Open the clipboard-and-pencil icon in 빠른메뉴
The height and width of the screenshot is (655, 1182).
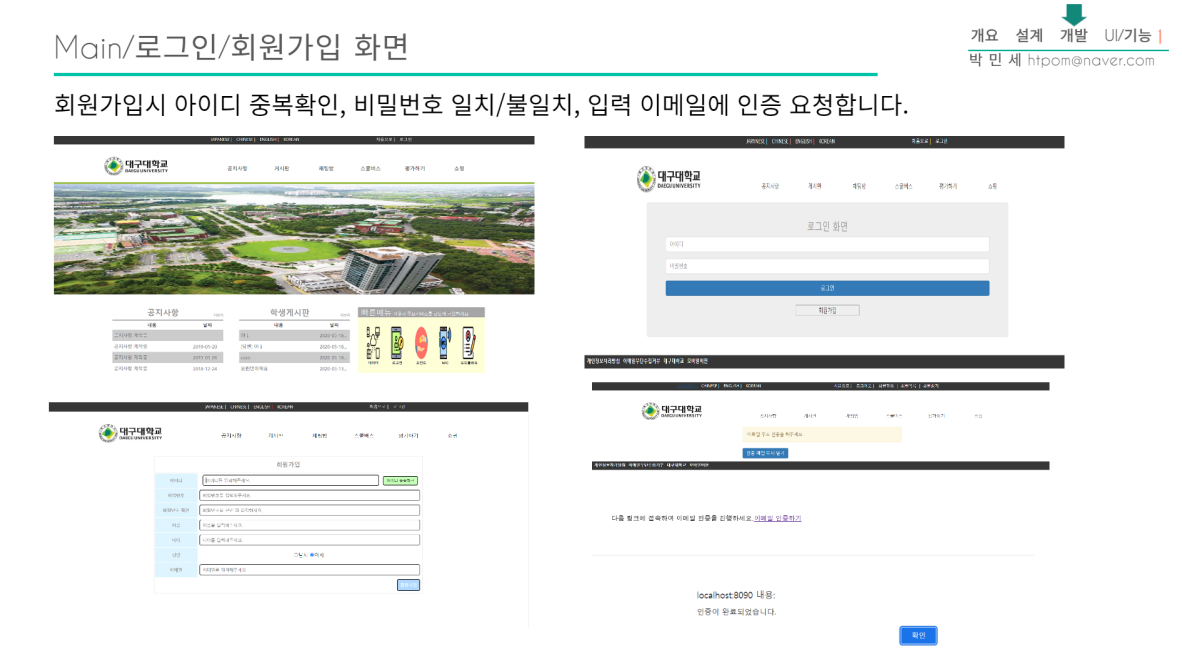468,342
